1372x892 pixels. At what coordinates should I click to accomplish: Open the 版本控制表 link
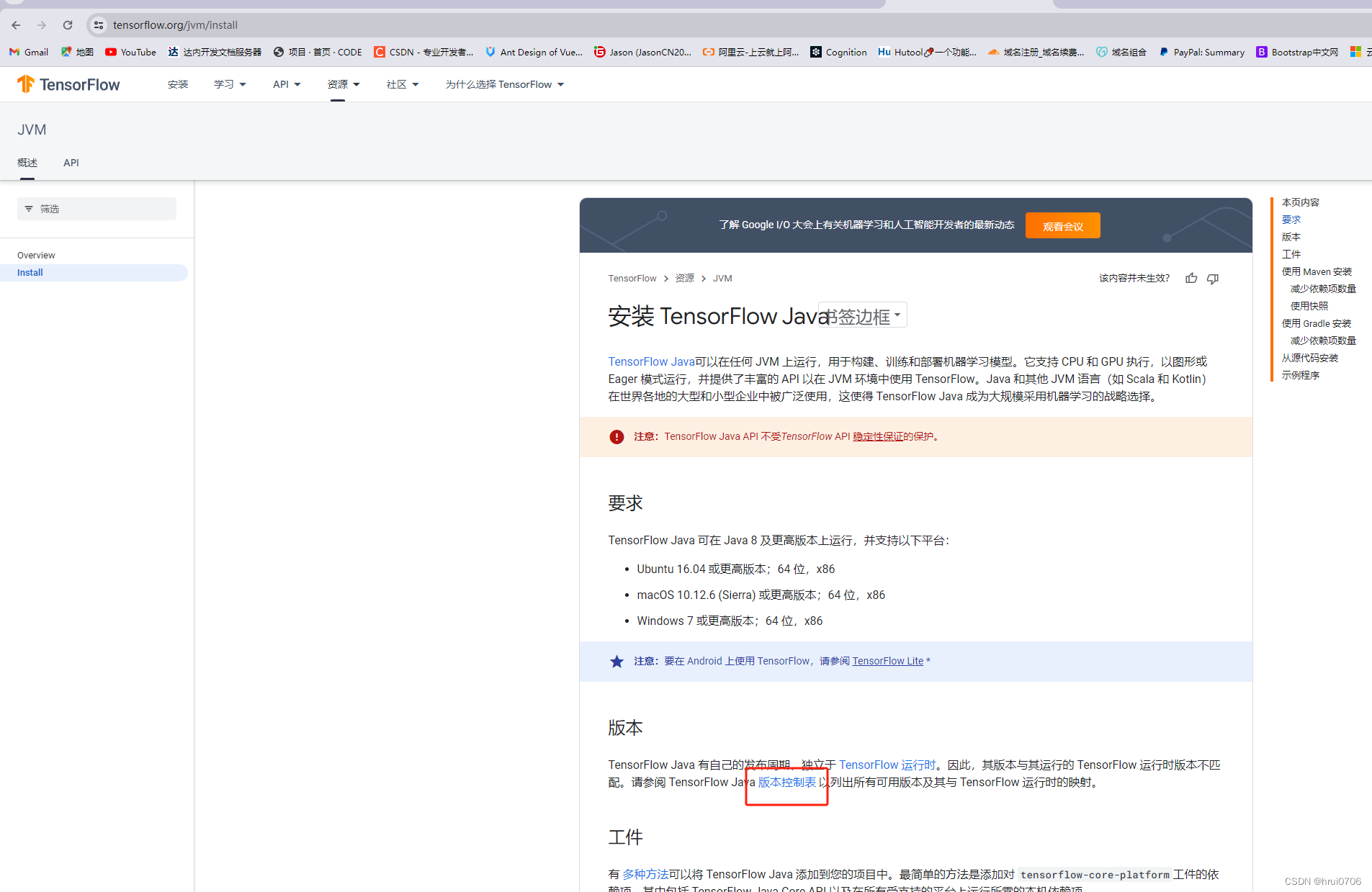click(786, 782)
